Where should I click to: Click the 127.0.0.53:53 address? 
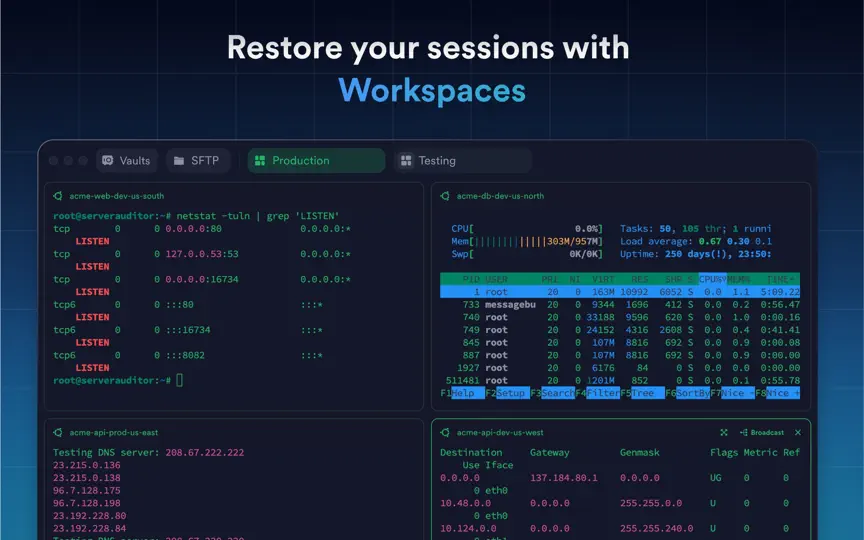202,254
